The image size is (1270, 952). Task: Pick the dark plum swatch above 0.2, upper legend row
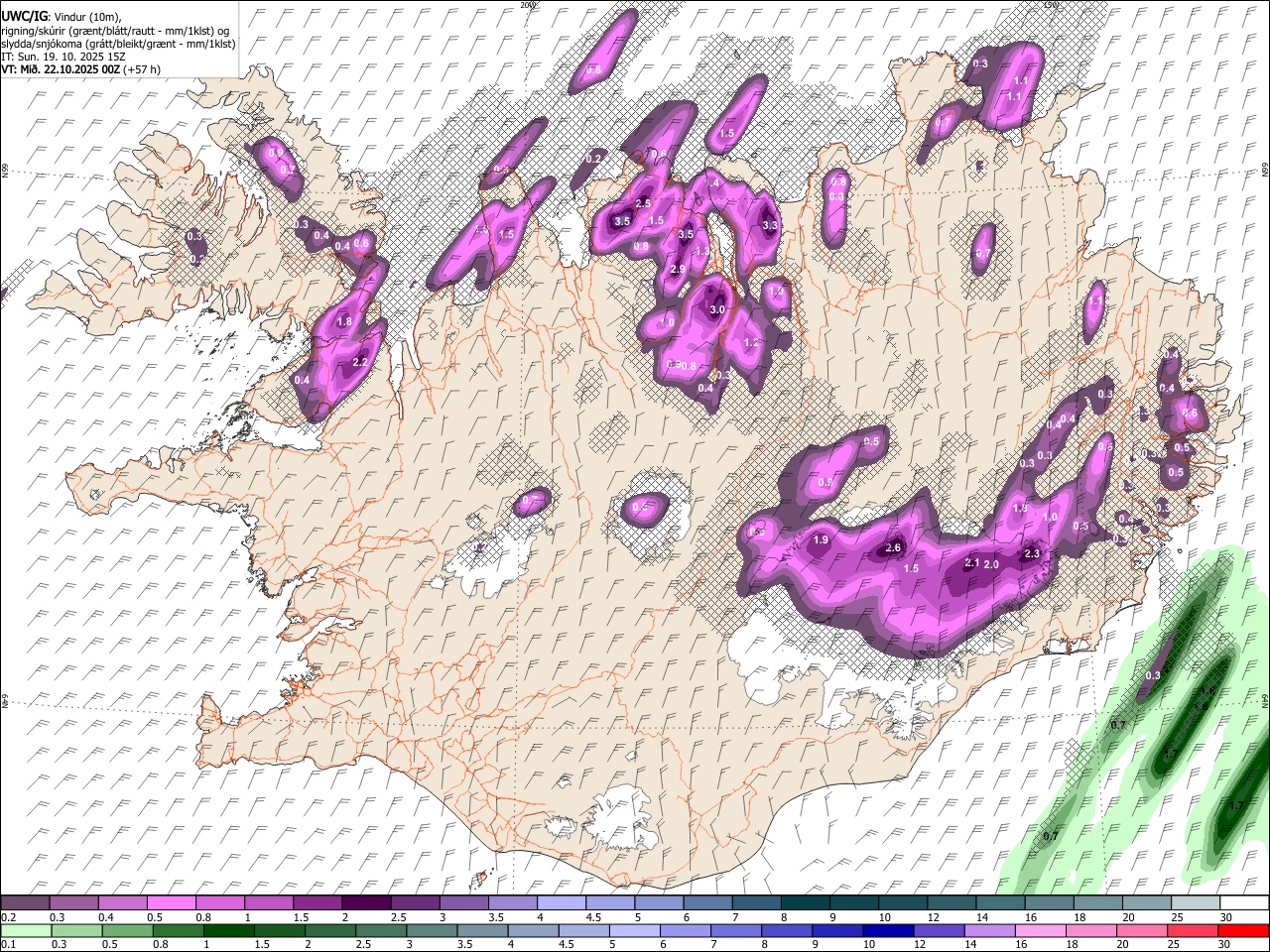pos(25,902)
